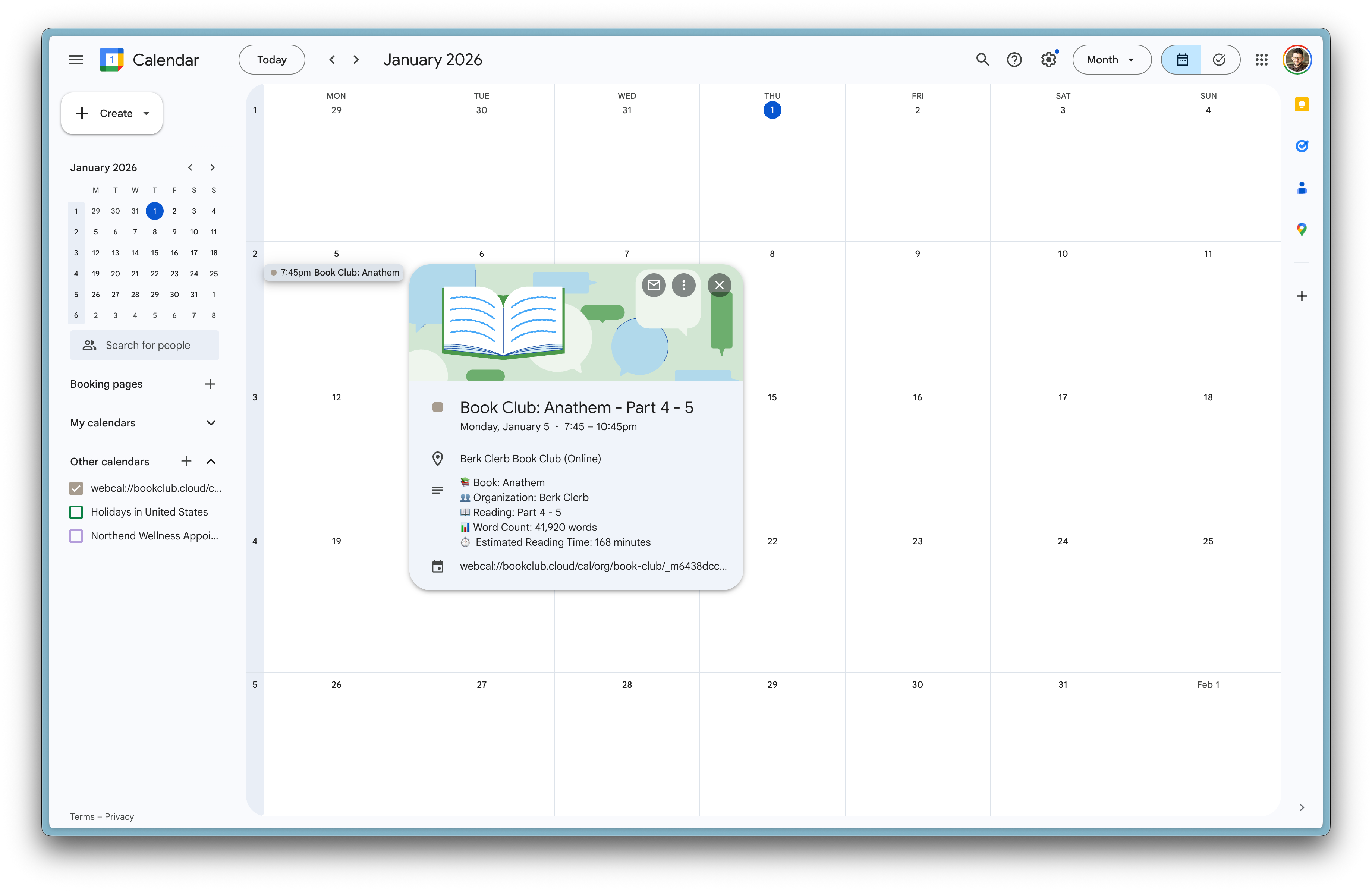
Task: Open the Privacy link
Action: (x=119, y=816)
